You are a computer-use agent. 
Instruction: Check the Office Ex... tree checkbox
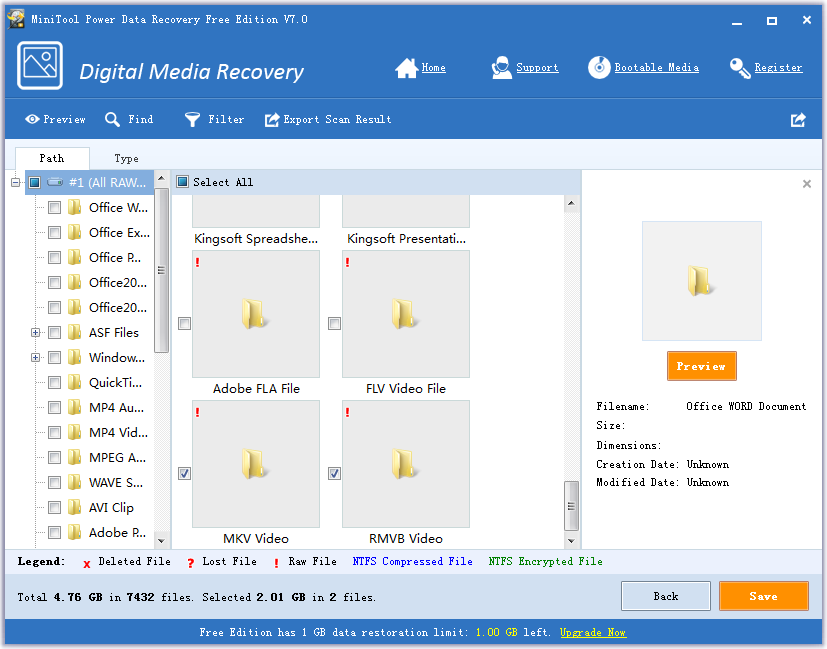(54, 233)
